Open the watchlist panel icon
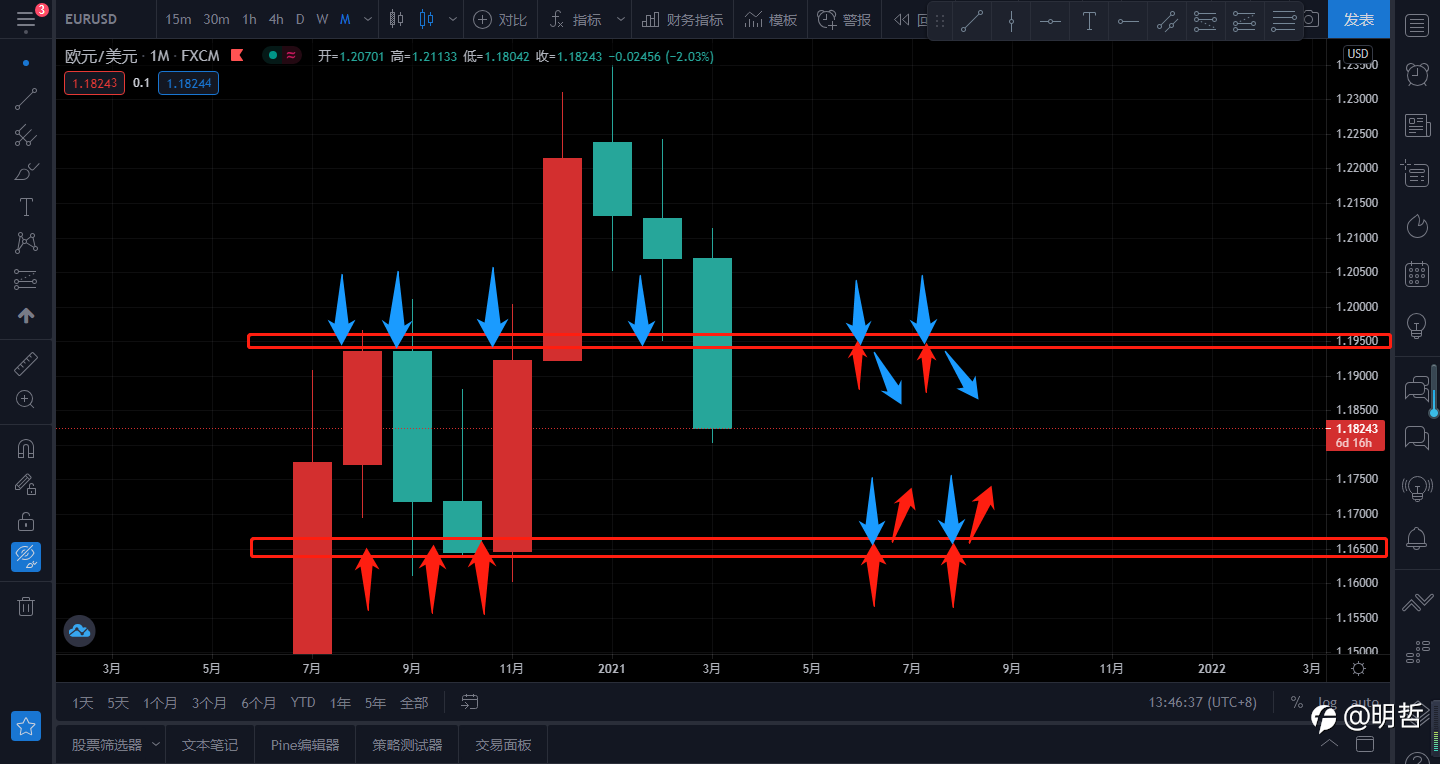Screen dimensions: 1440x764 (x=1417, y=25)
